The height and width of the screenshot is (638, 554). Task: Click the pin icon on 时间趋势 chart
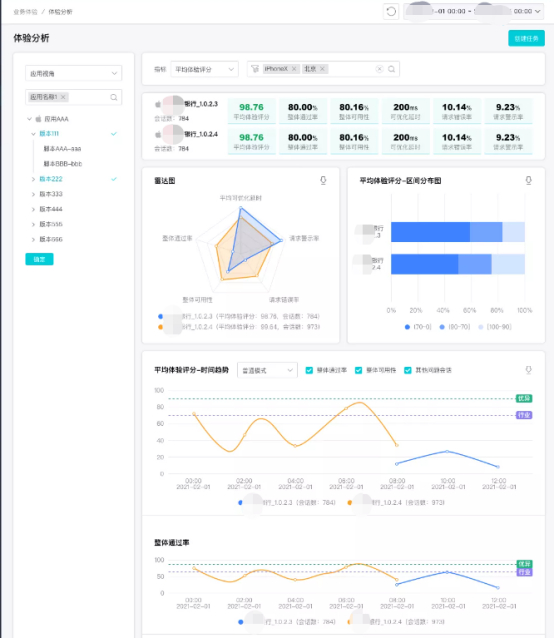pyautogui.click(x=528, y=370)
